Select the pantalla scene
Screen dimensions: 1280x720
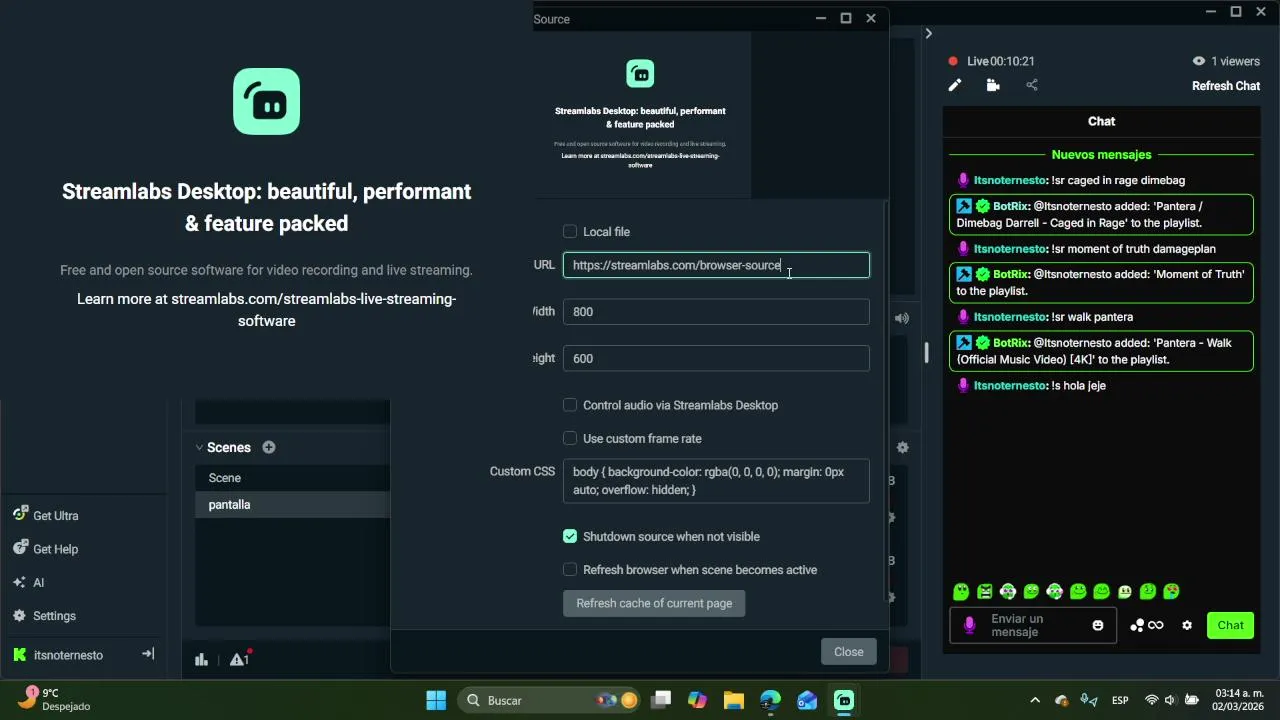pyautogui.click(x=292, y=505)
